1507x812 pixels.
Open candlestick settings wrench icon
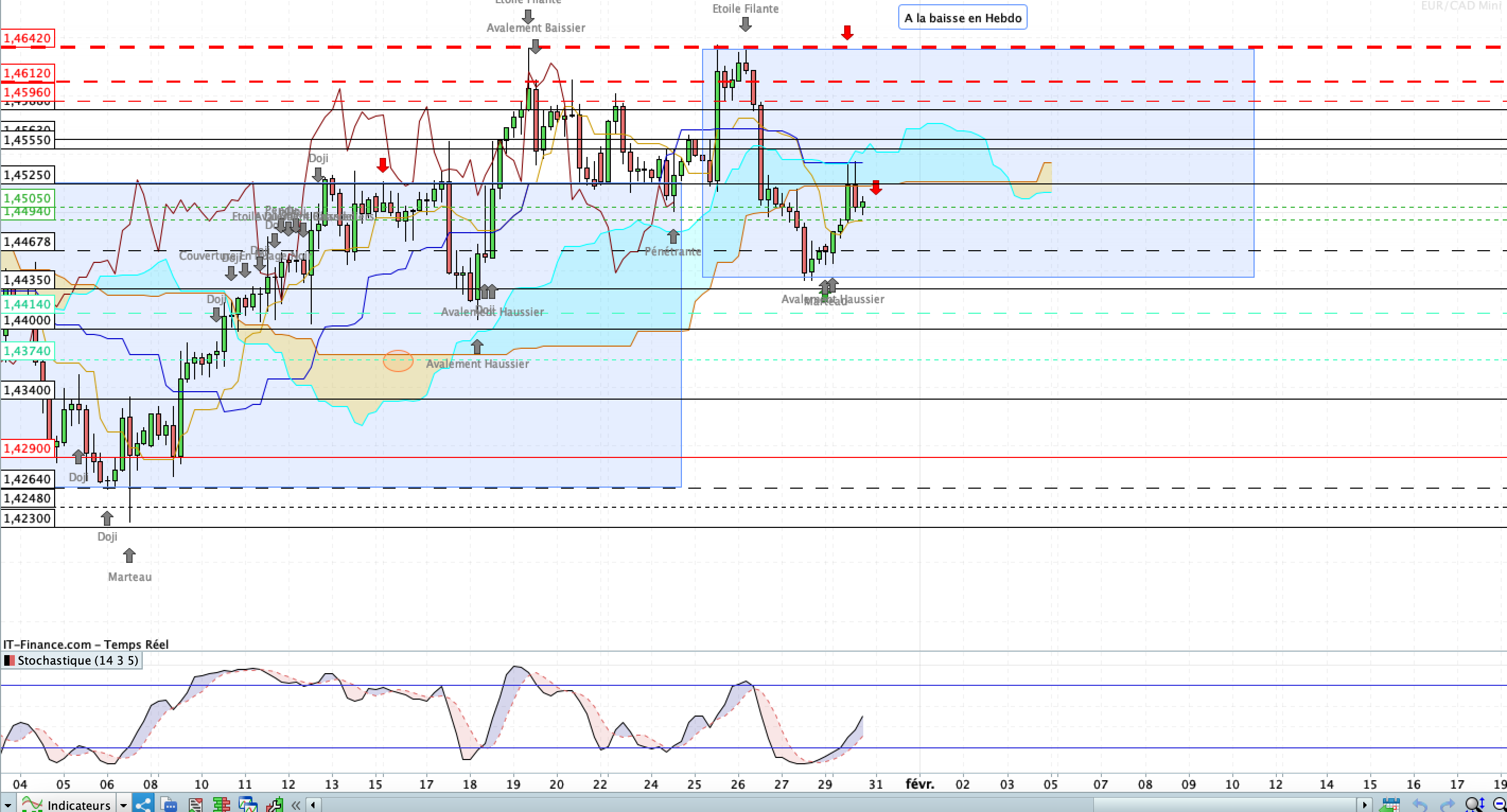pos(274,805)
